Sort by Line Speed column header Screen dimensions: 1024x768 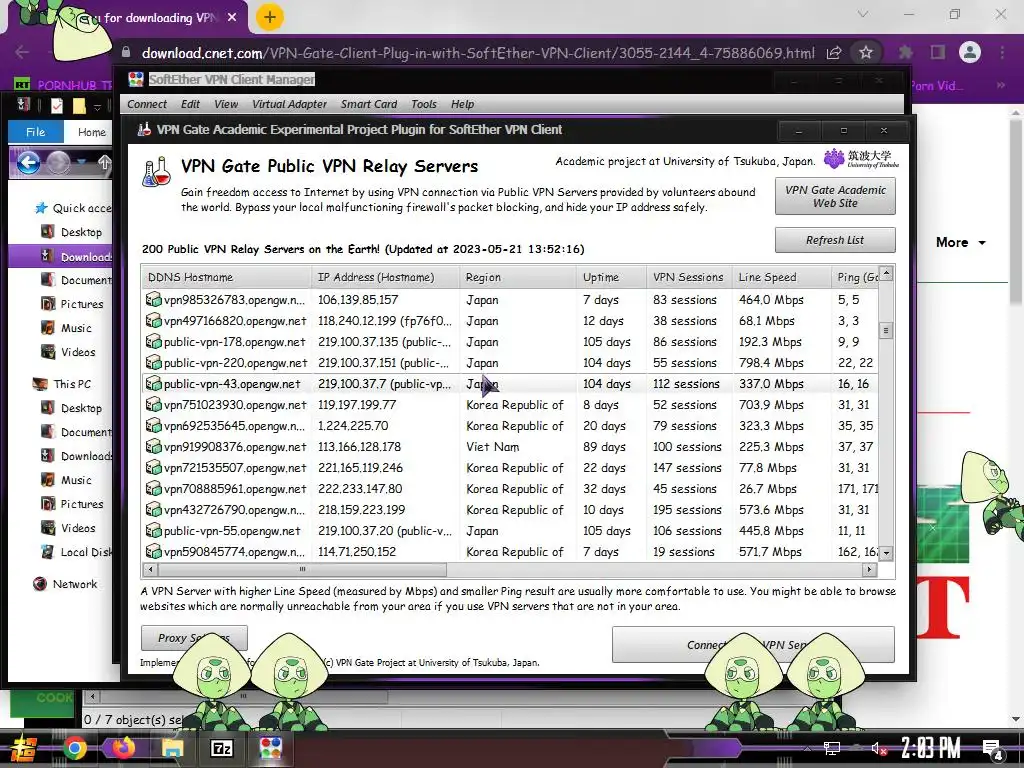781,277
